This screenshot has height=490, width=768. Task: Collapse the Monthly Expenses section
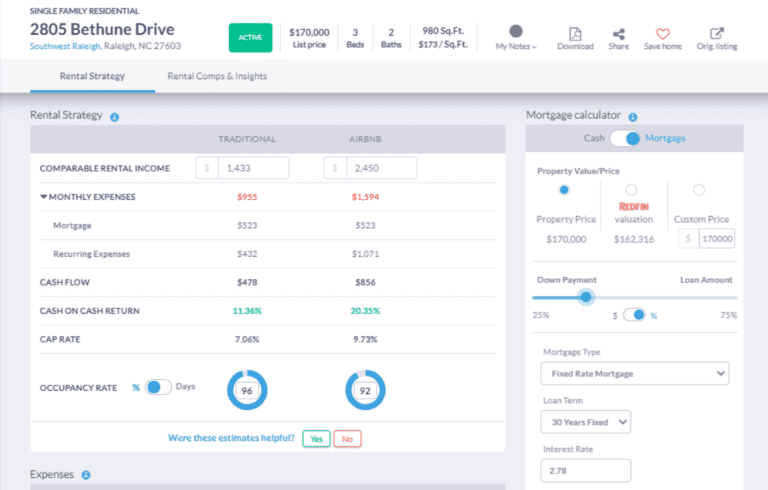43,197
